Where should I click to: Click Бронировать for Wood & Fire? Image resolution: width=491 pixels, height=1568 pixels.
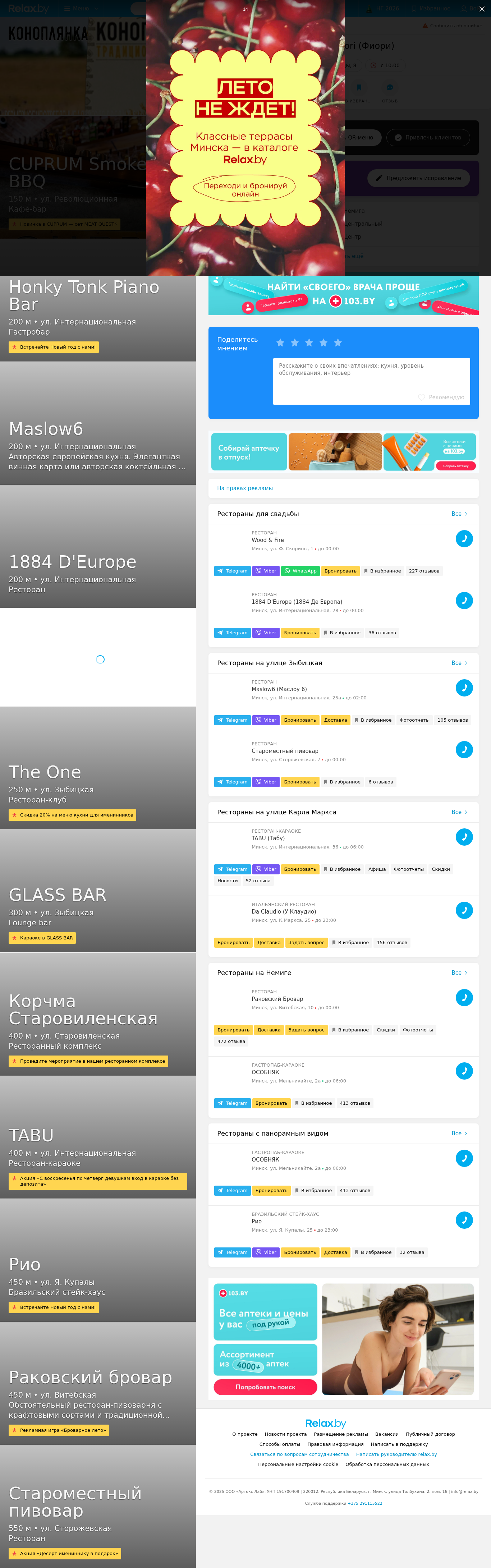pos(340,571)
